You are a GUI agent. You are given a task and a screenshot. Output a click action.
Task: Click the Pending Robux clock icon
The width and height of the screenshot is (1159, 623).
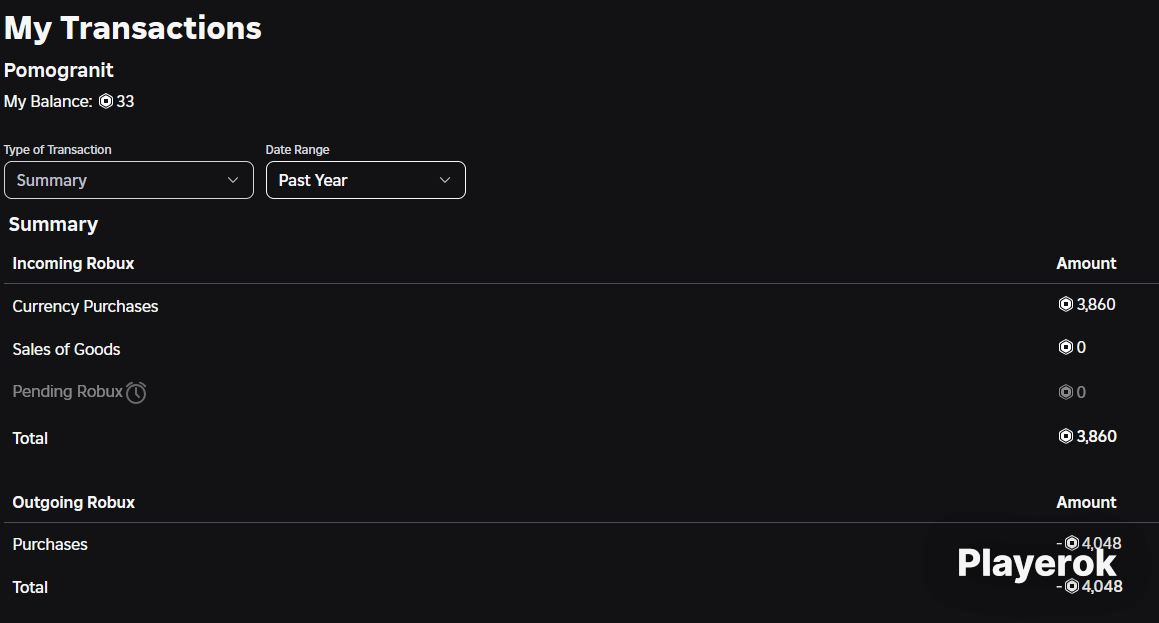(x=136, y=392)
